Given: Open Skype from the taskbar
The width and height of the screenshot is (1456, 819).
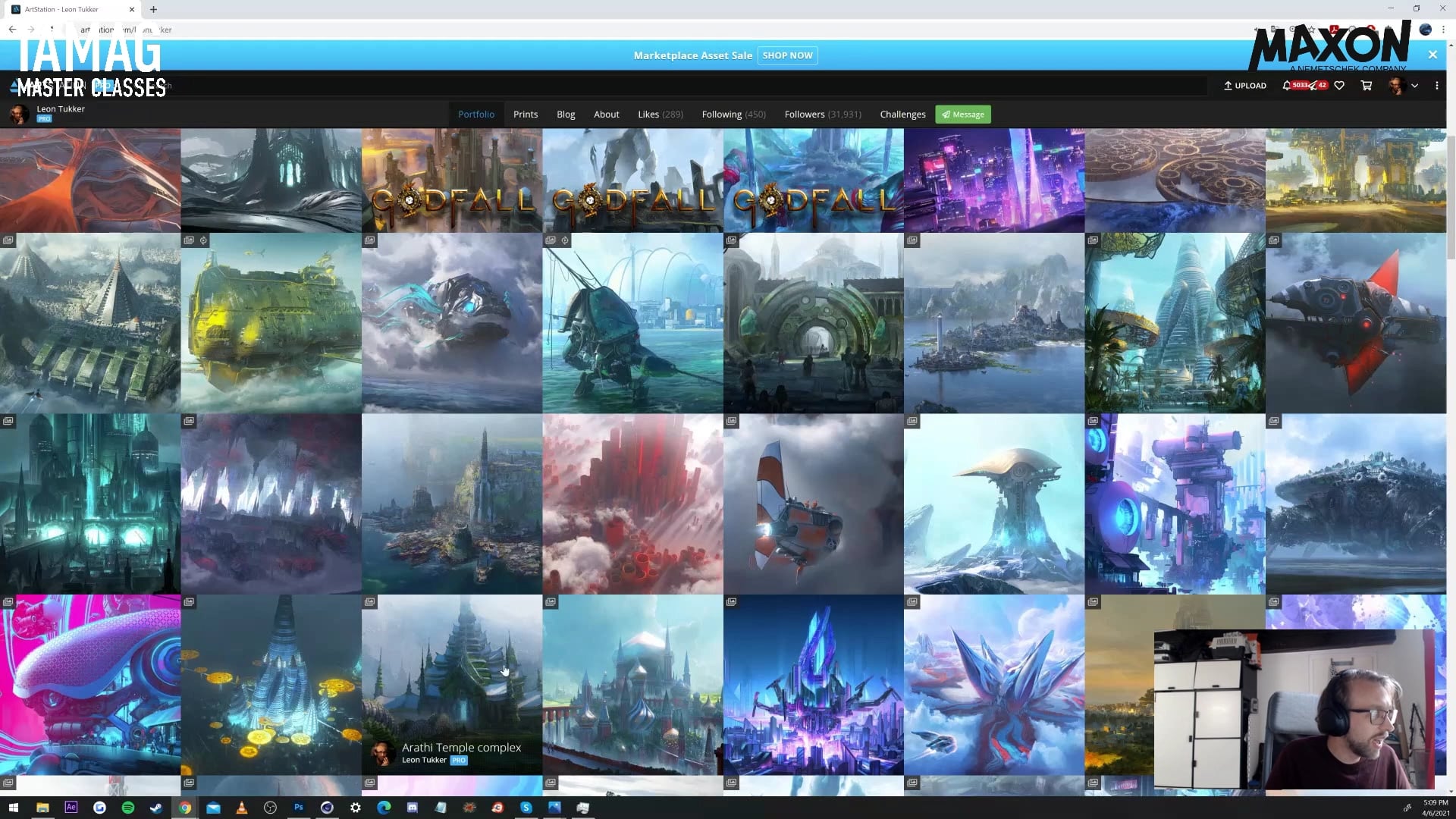Looking at the screenshot, I should click(526, 808).
